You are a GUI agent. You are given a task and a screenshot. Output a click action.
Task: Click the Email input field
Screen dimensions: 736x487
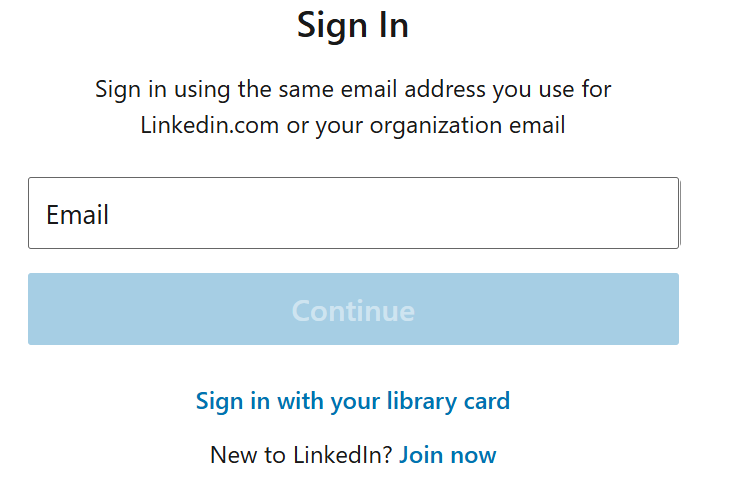pyautogui.click(x=353, y=213)
